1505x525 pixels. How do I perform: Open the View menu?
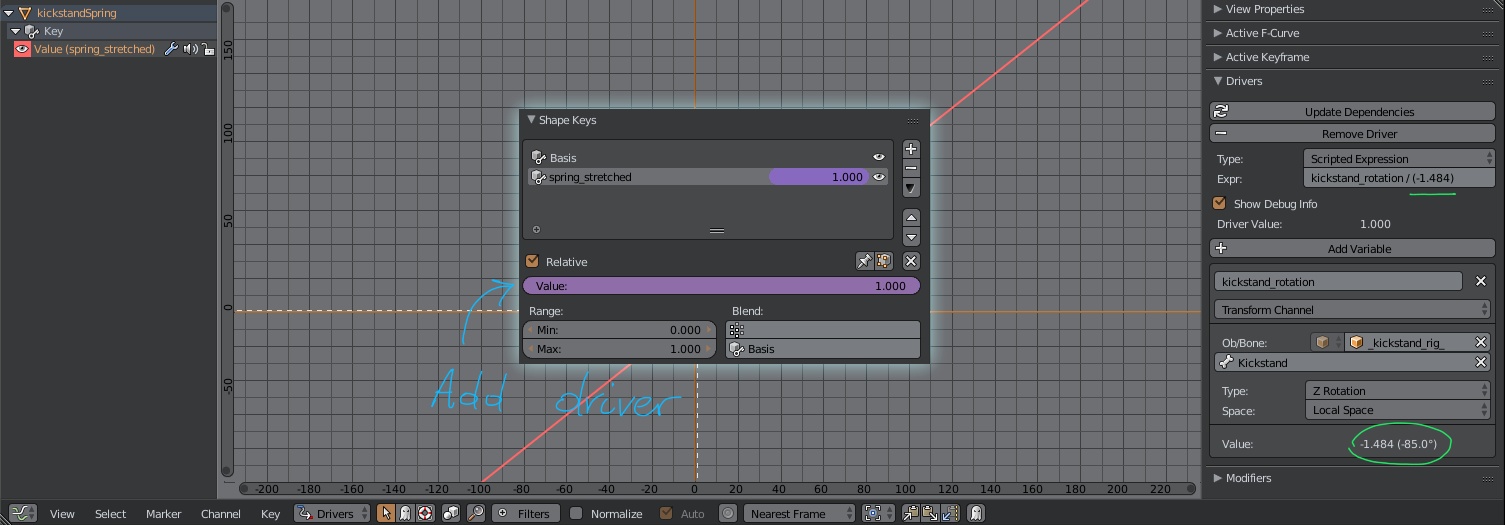[x=62, y=514]
